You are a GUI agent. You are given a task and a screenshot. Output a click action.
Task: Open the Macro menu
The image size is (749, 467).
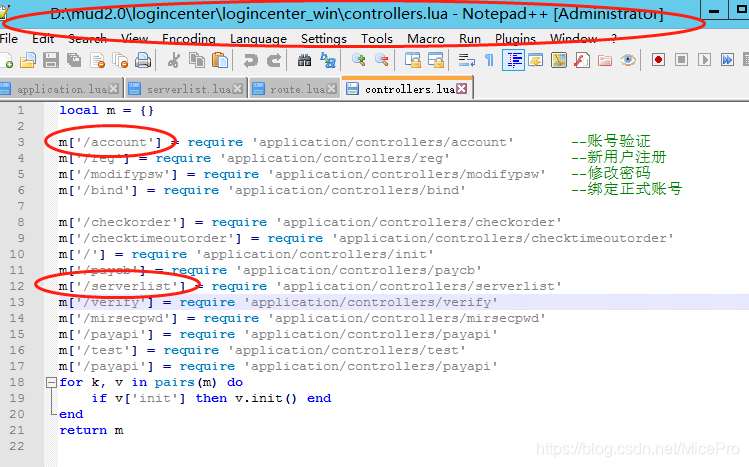(426, 38)
